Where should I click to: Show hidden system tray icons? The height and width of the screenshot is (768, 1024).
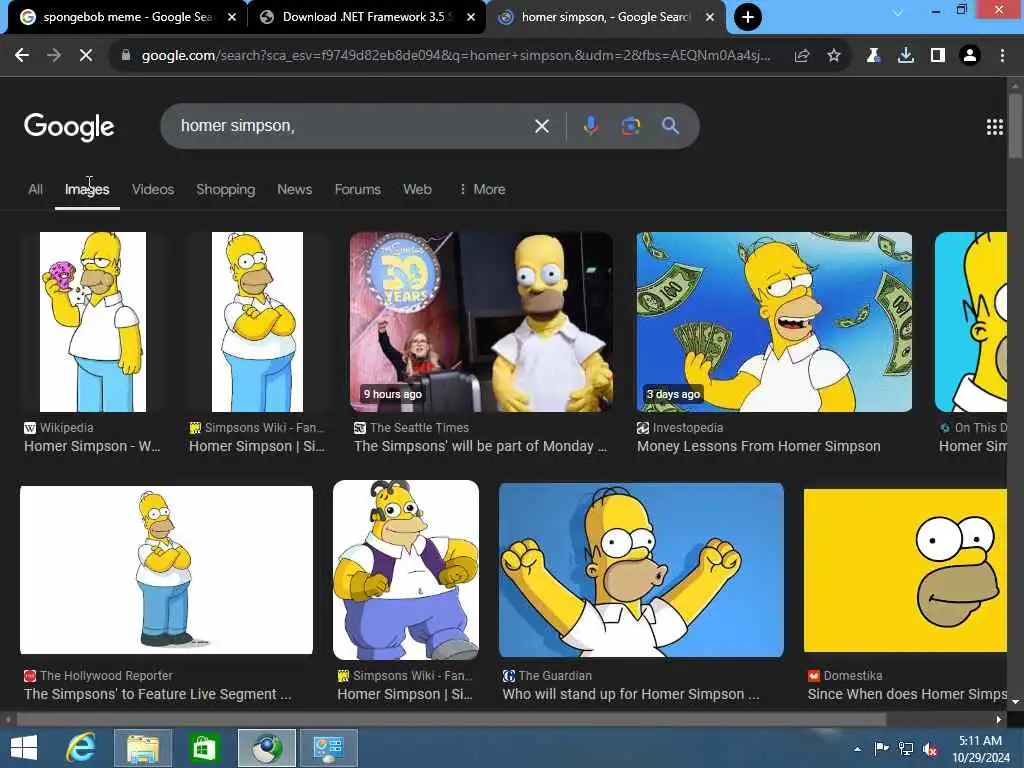857,749
